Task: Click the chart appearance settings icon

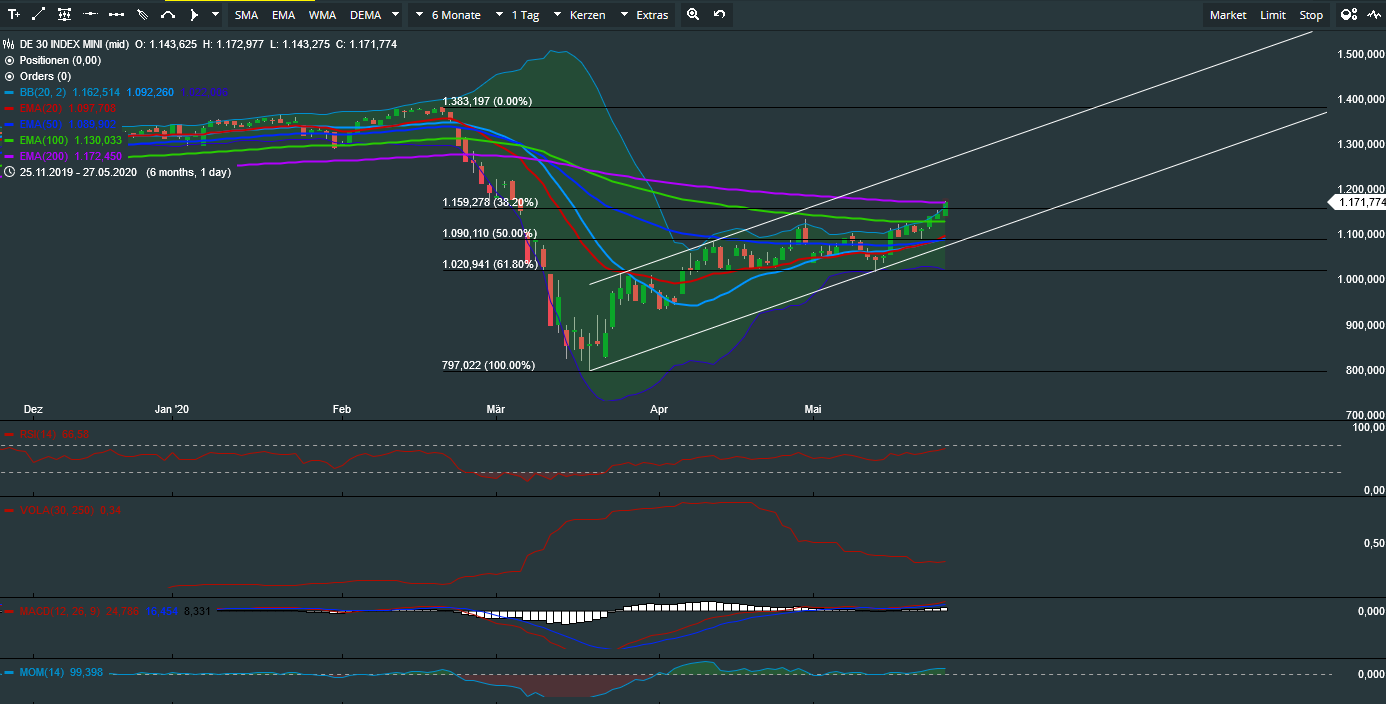Action: coord(1348,15)
